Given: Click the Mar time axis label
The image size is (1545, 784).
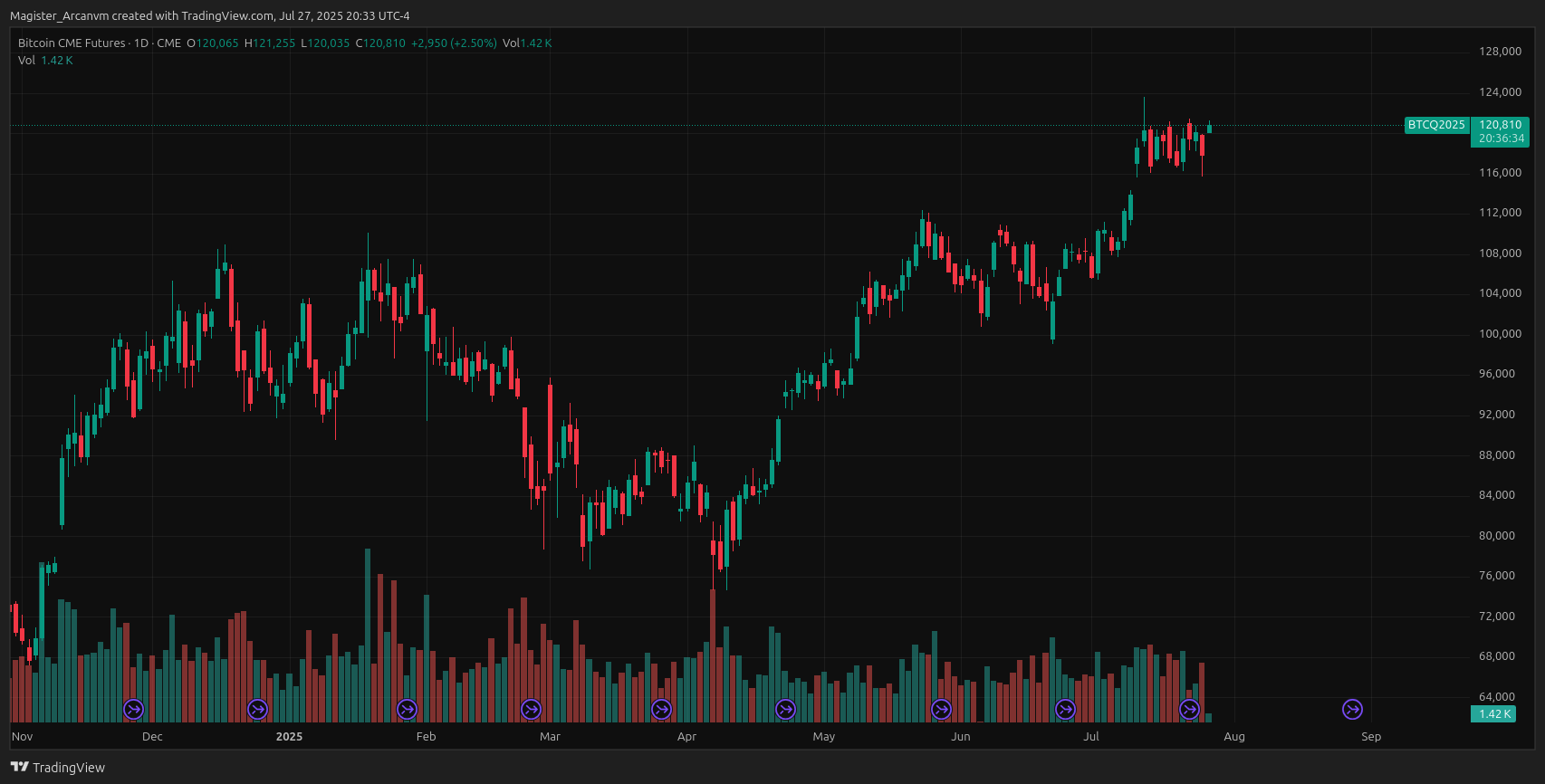Looking at the screenshot, I should (551, 737).
